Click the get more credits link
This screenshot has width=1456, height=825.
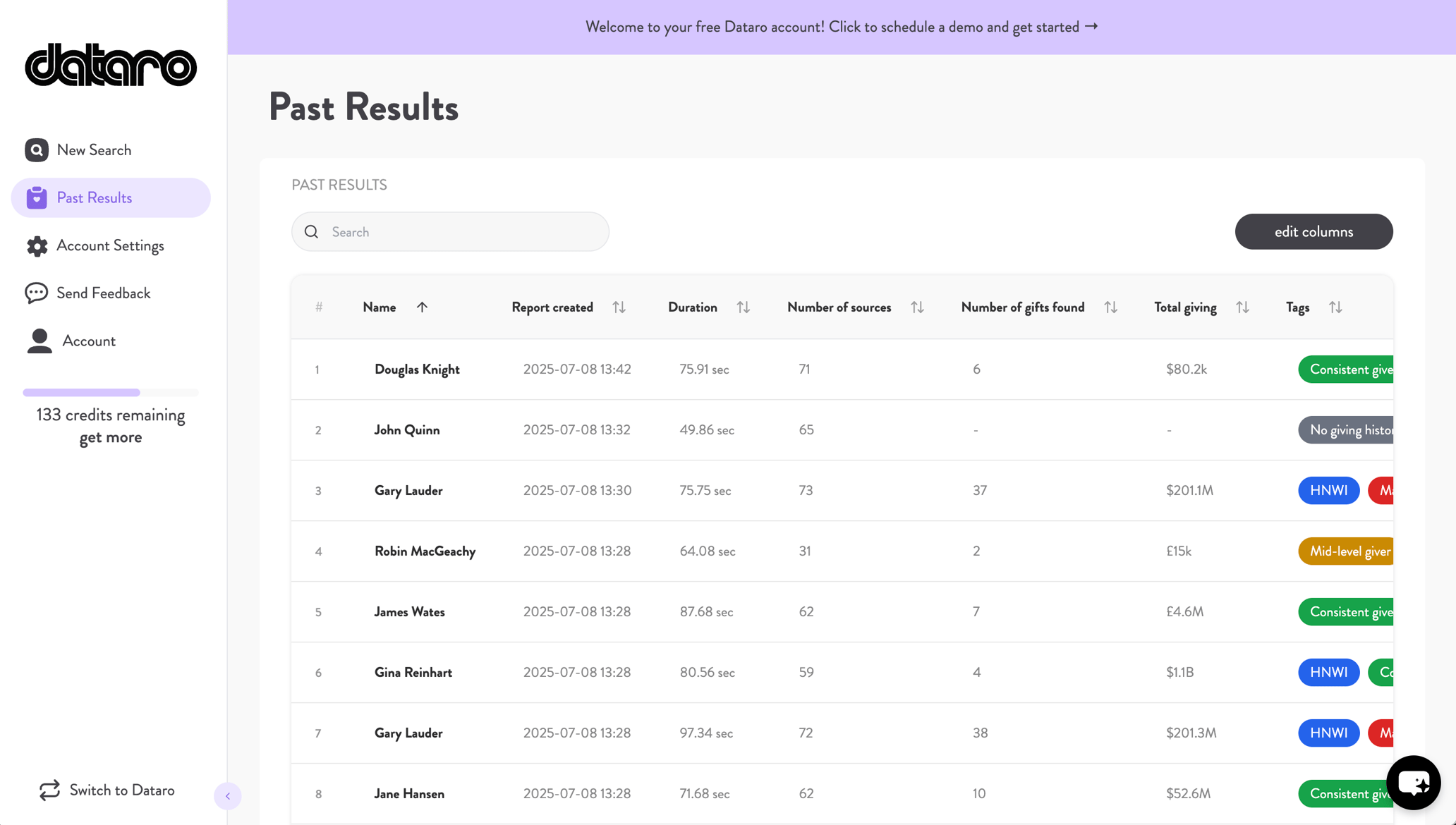(x=111, y=437)
